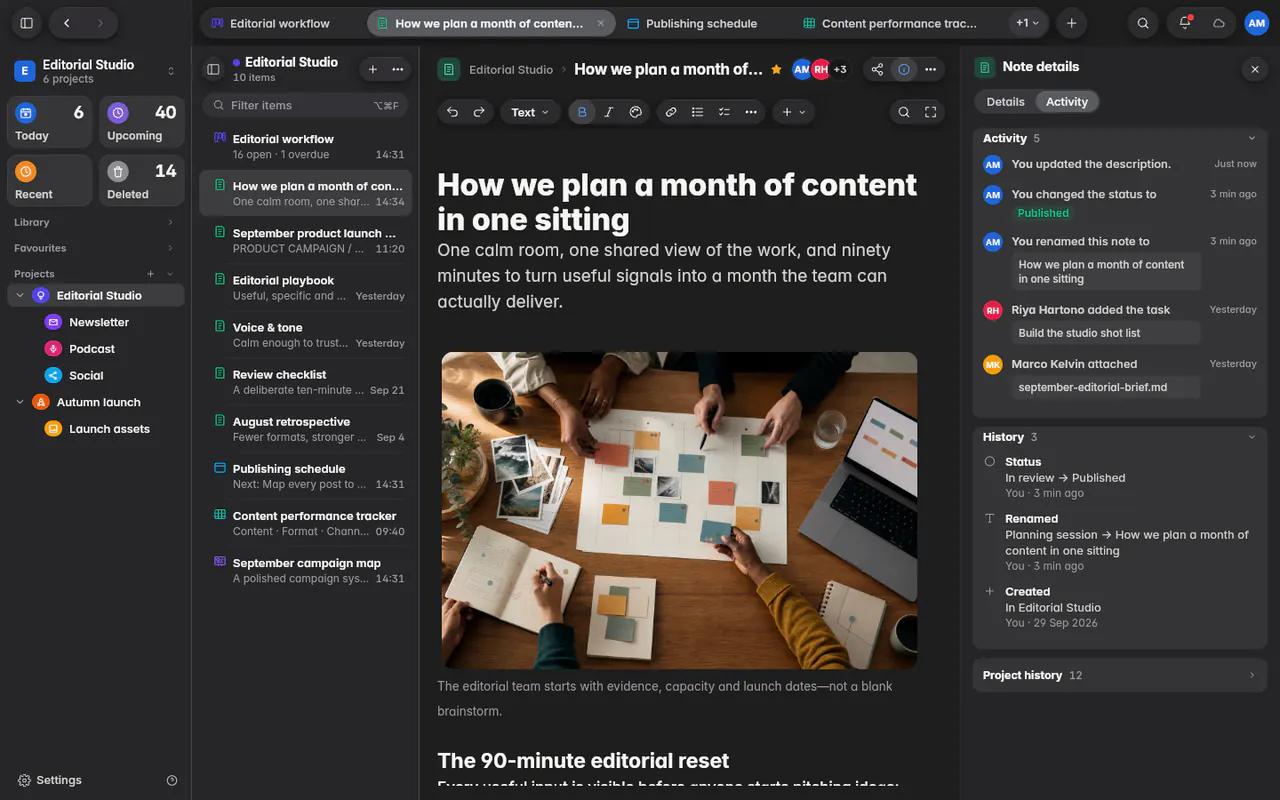
Task: Open a new tab
Action: (1071, 23)
